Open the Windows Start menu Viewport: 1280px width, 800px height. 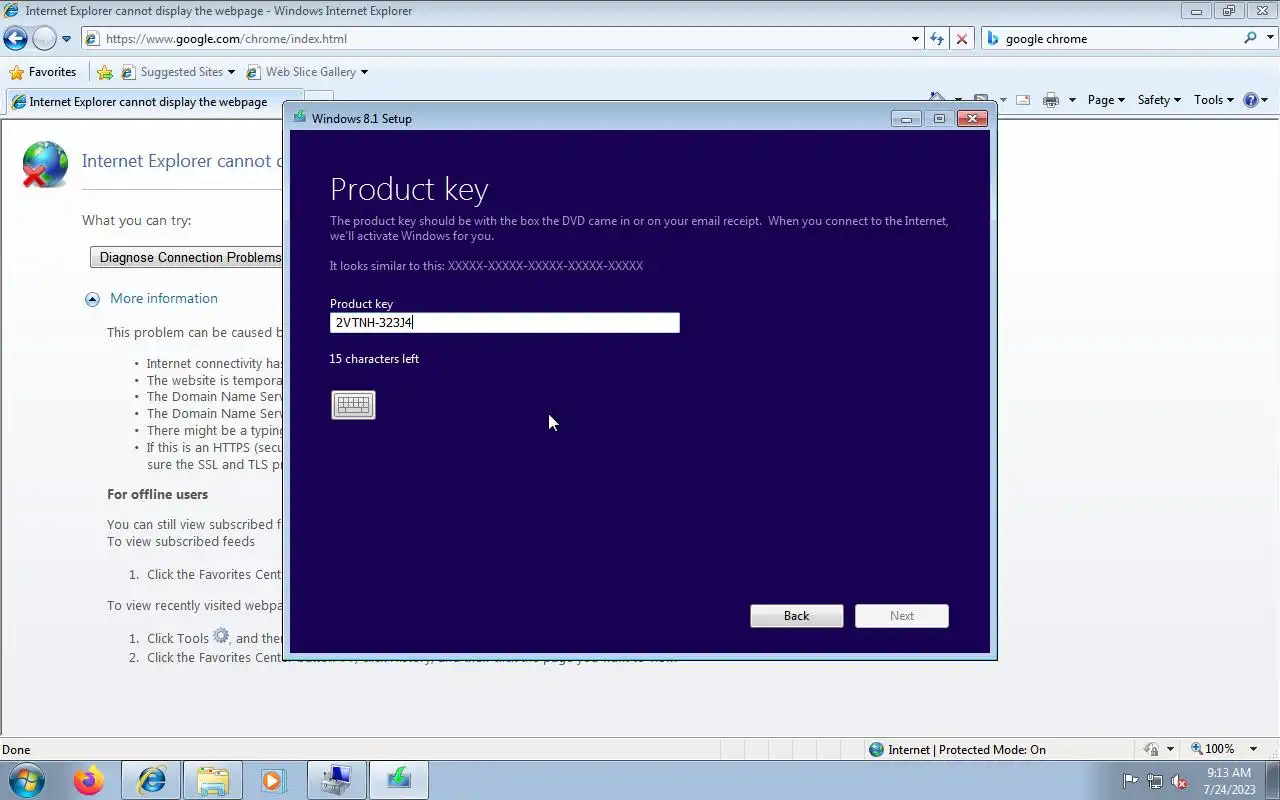27,780
